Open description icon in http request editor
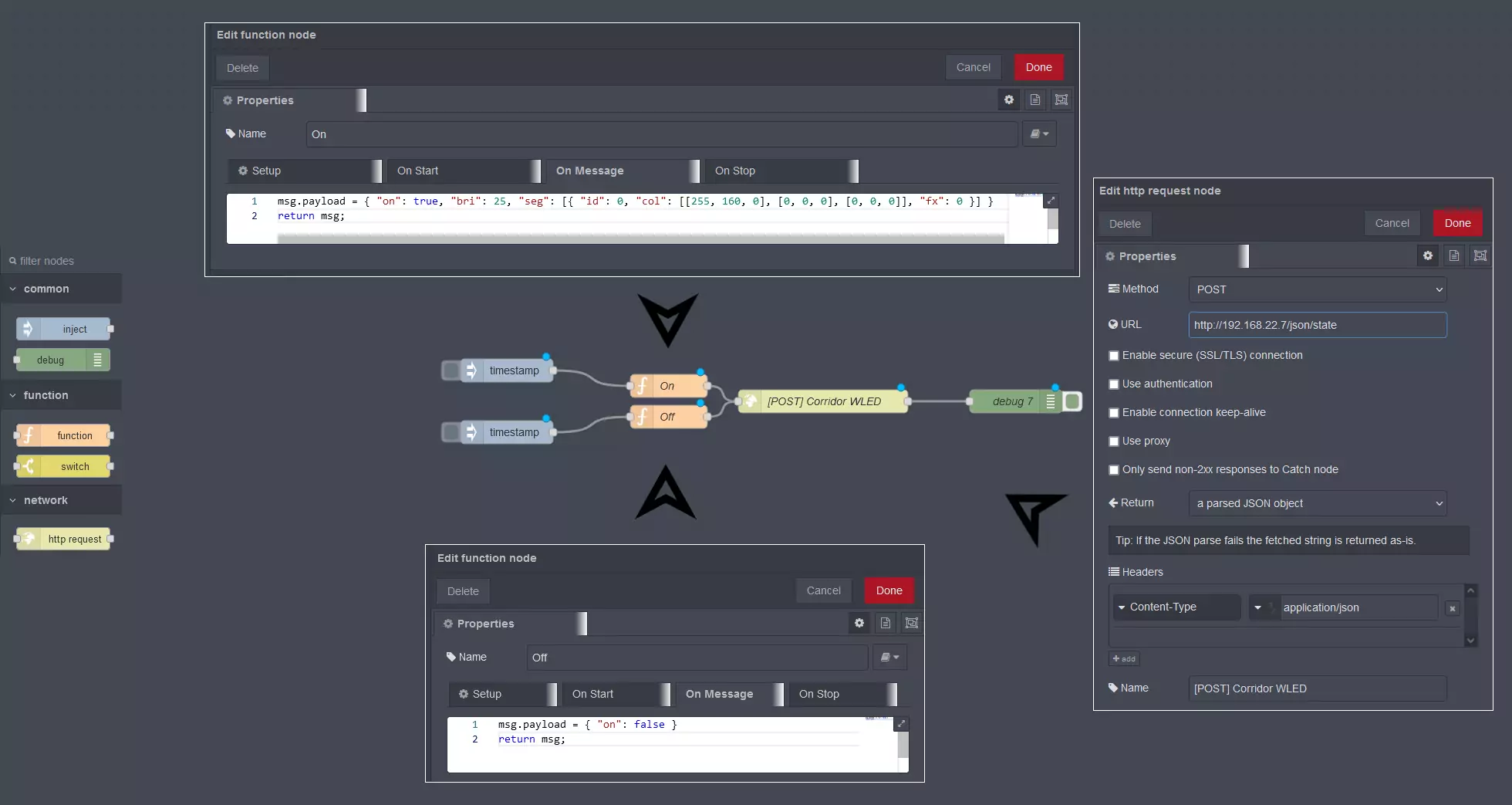1512x805 pixels. 1454,255
